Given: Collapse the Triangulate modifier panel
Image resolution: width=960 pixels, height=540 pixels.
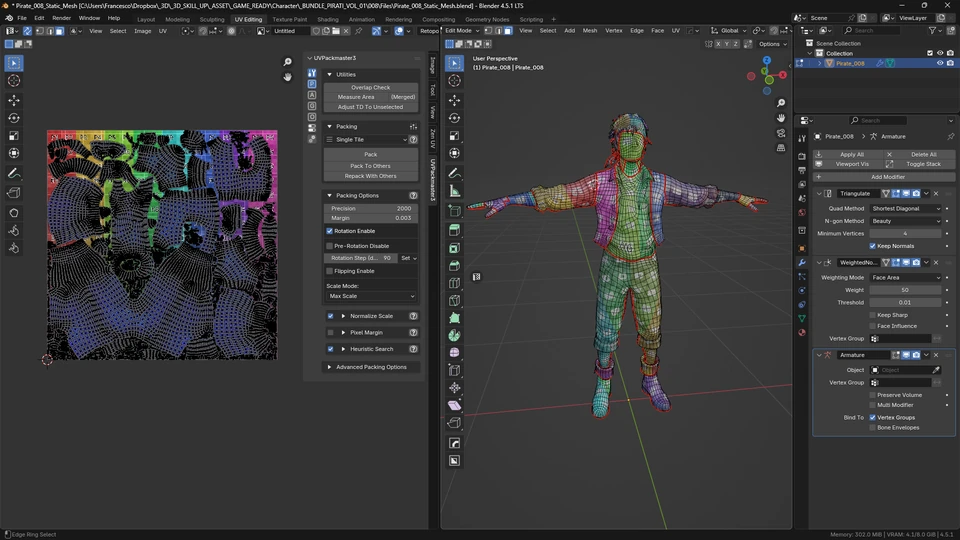Looking at the screenshot, I should coord(819,193).
